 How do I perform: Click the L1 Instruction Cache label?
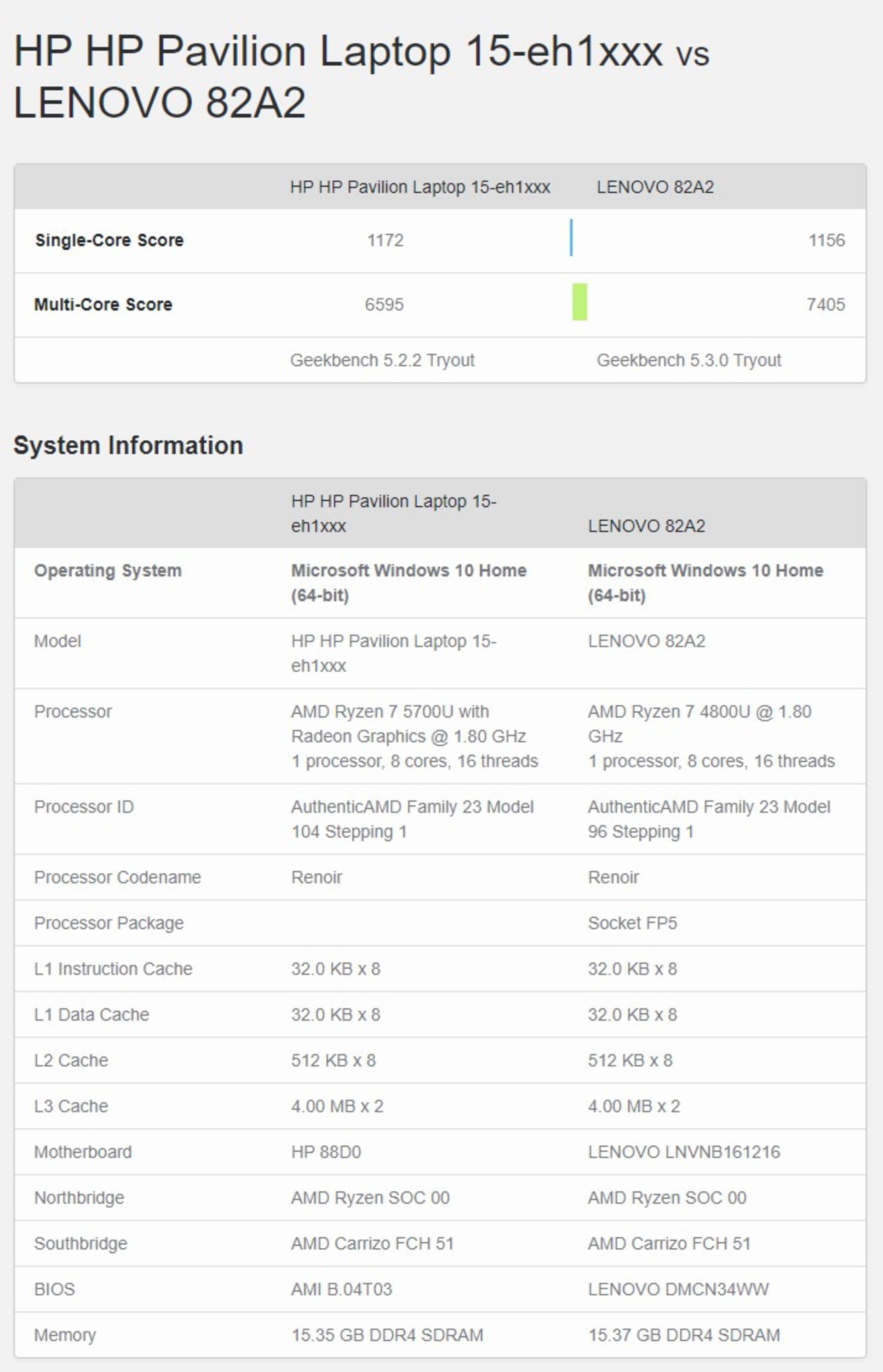[x=113, y=969]
